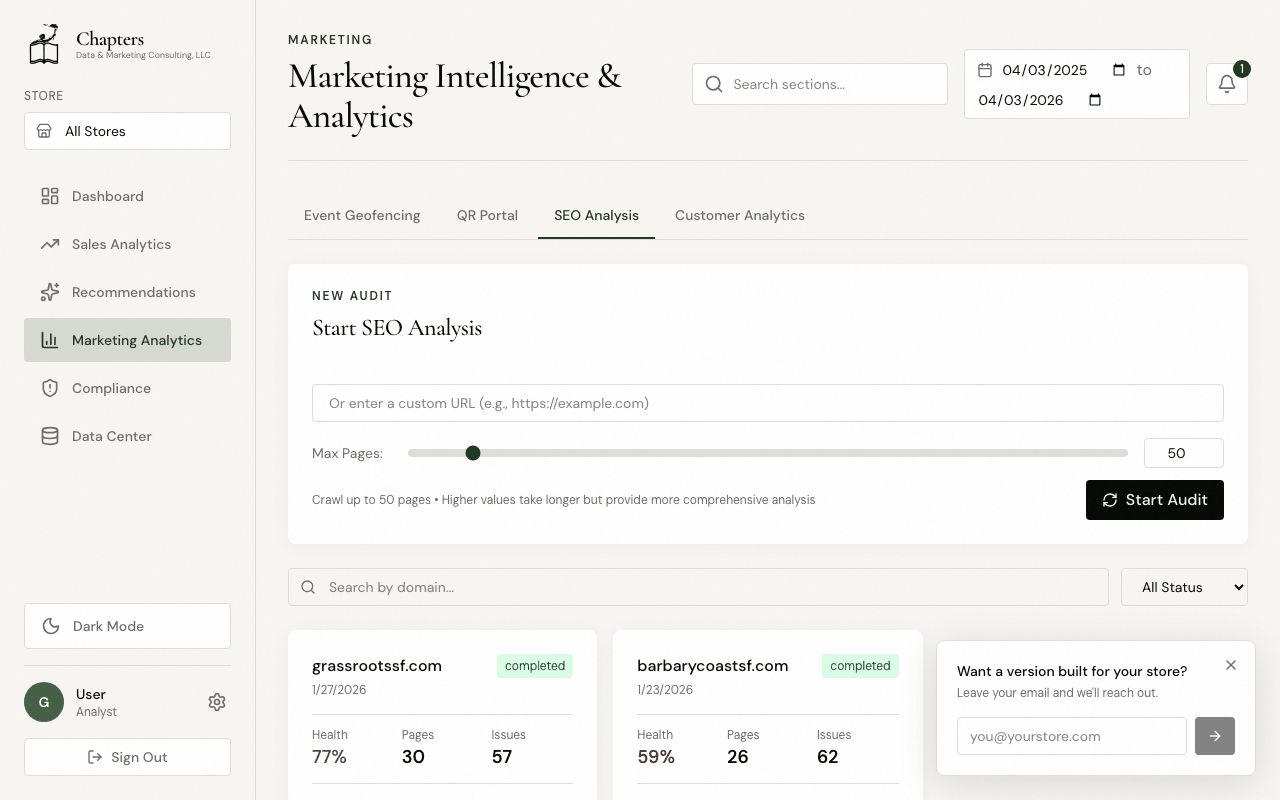The height and width of the screenshot is (800, 1280).
Task: Adjust the Max Pages slider
Action: tap(473, 453)
